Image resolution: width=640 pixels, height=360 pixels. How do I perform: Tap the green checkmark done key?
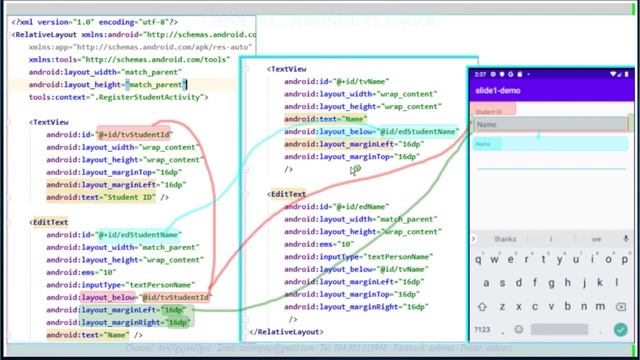click(x=620, y=329)
